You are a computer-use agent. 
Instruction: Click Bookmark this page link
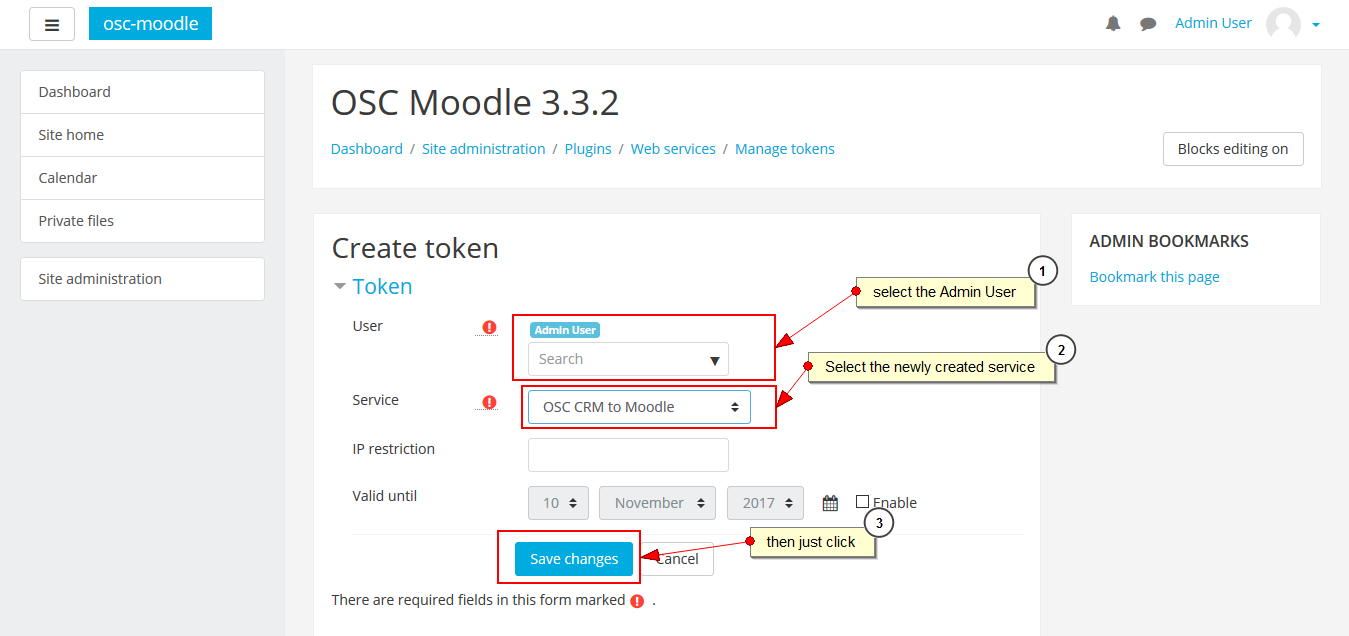click(1154, 277)
